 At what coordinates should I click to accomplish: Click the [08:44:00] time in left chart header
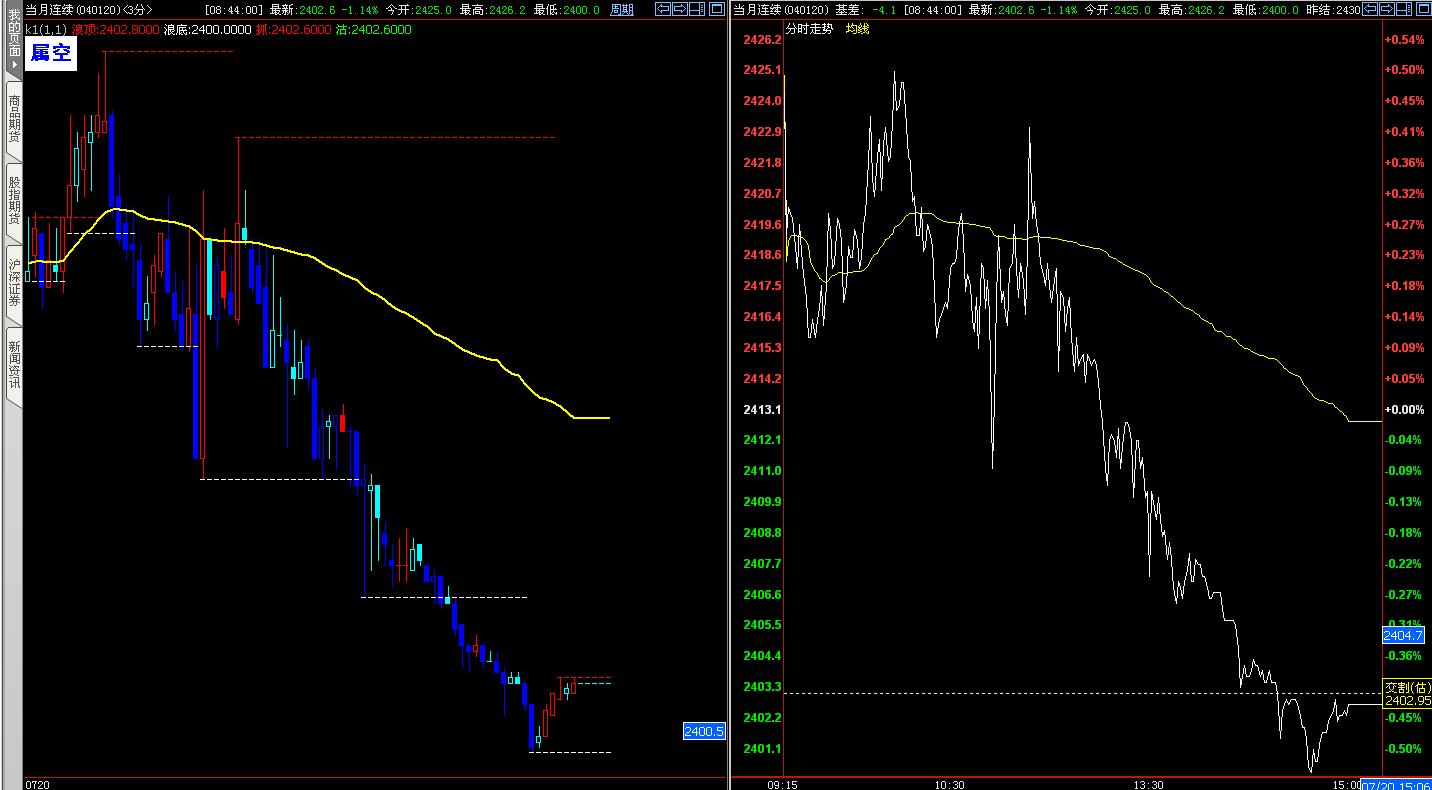click(234, 9)
